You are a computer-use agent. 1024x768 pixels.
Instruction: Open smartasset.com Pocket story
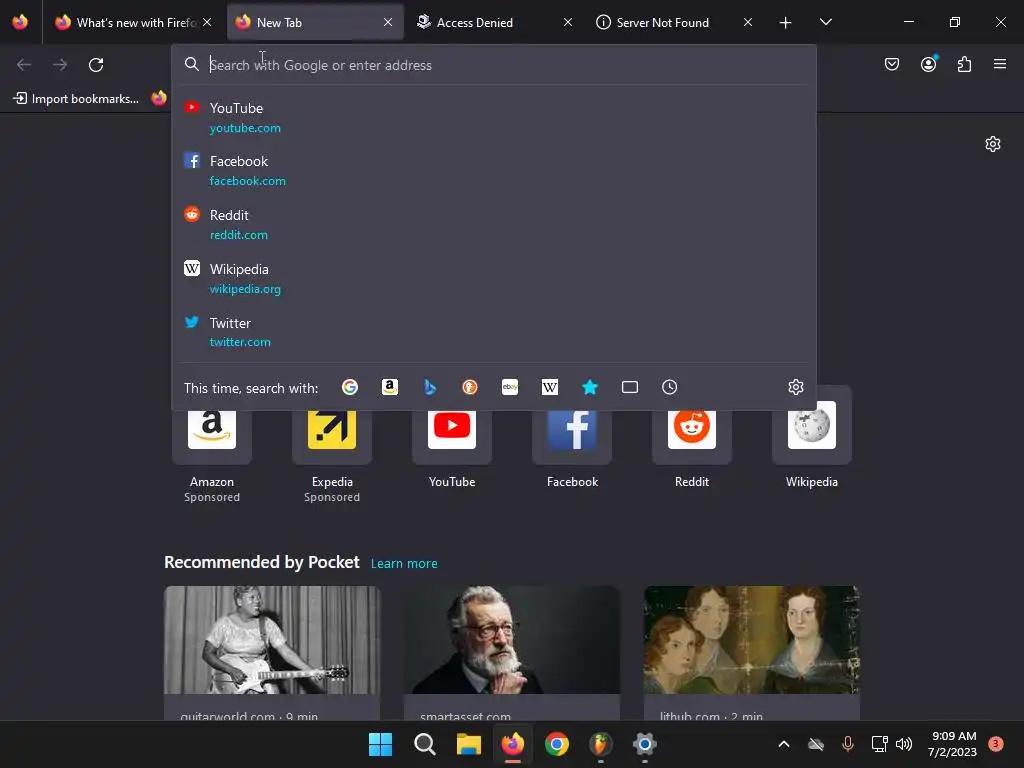[512, 653]
